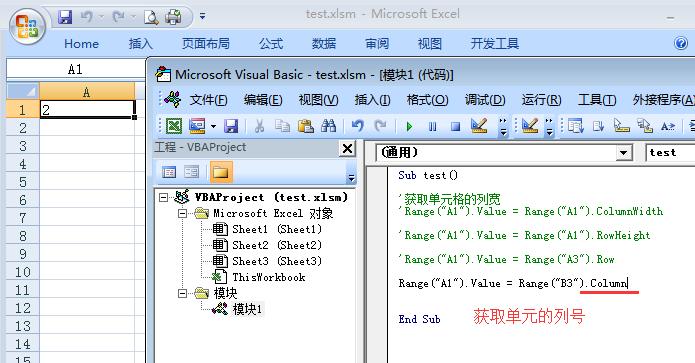Collapse 模块 folder in project tree
695x363 pixels.
pyautogui.click(x=182, y=293)
